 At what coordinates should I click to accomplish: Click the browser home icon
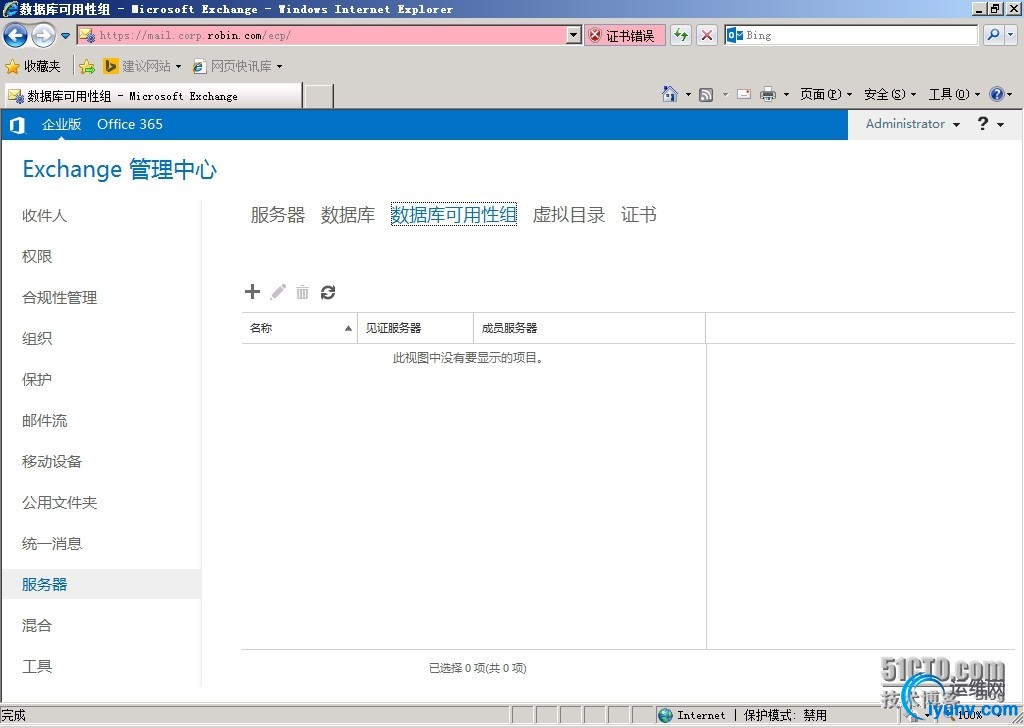click(x=670, y=94)
